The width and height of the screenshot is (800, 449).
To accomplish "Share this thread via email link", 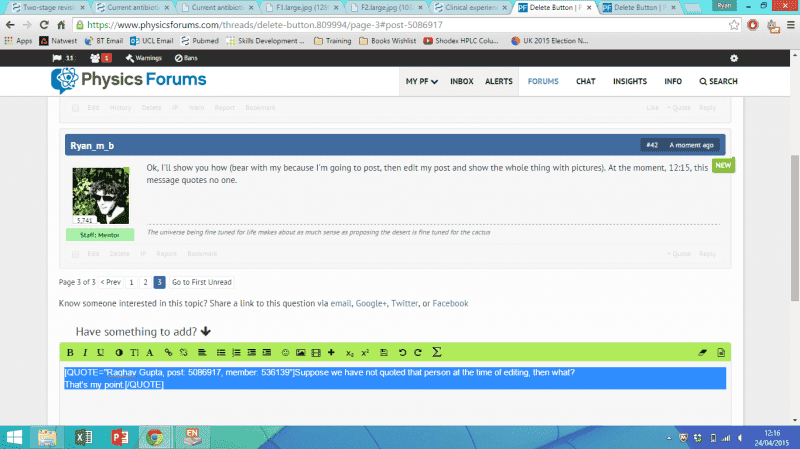I will click(341, 304).
